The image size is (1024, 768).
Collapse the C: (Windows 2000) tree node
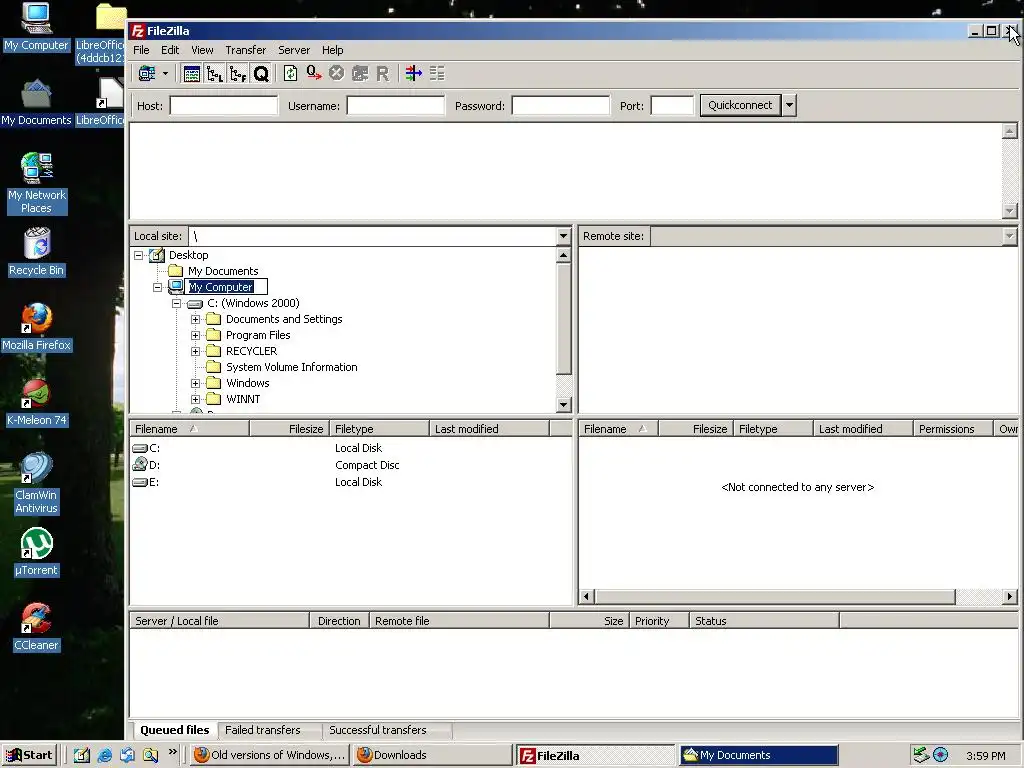point(176,304)
